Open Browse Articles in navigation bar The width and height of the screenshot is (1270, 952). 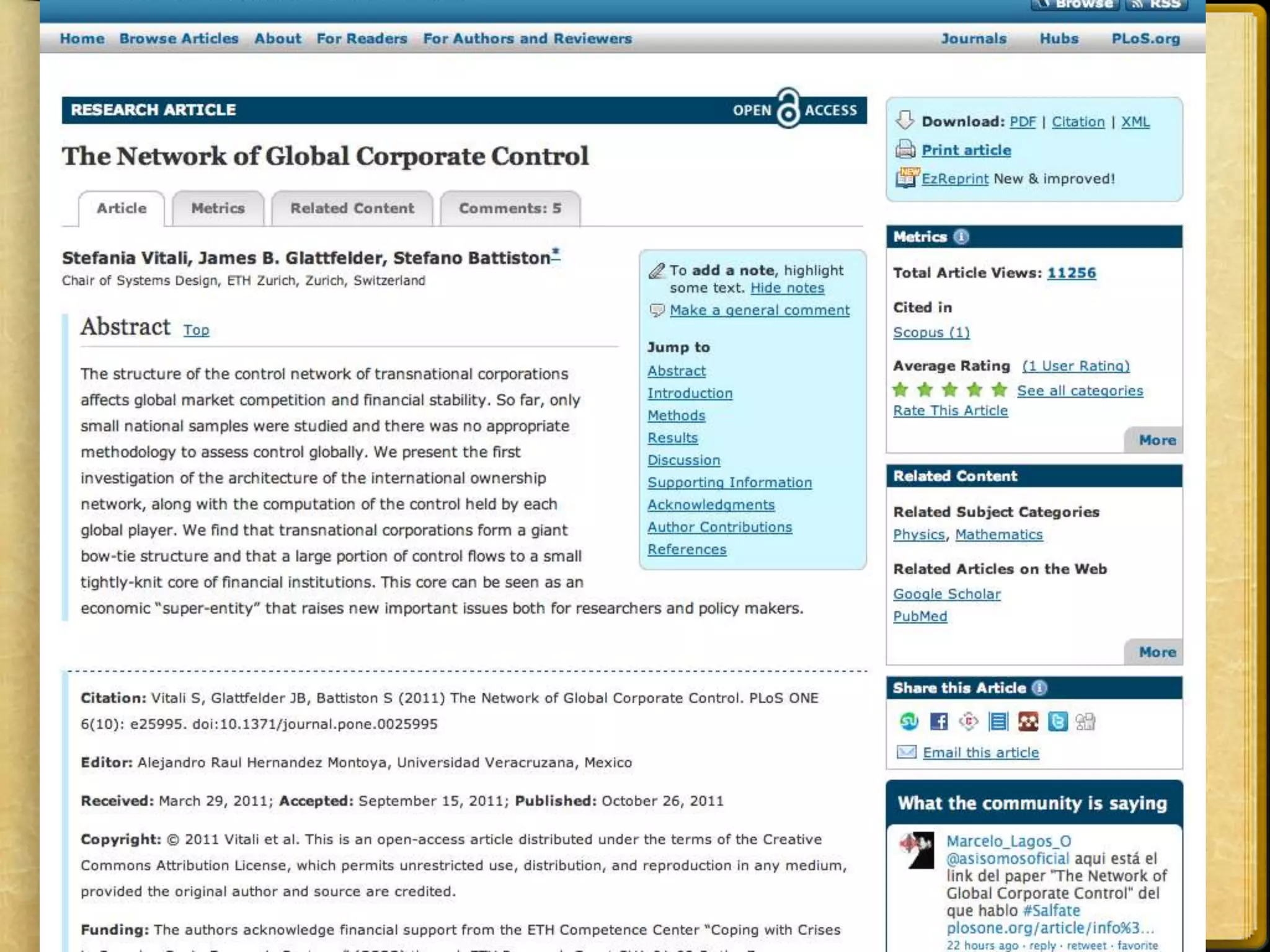tap(179, 38)
